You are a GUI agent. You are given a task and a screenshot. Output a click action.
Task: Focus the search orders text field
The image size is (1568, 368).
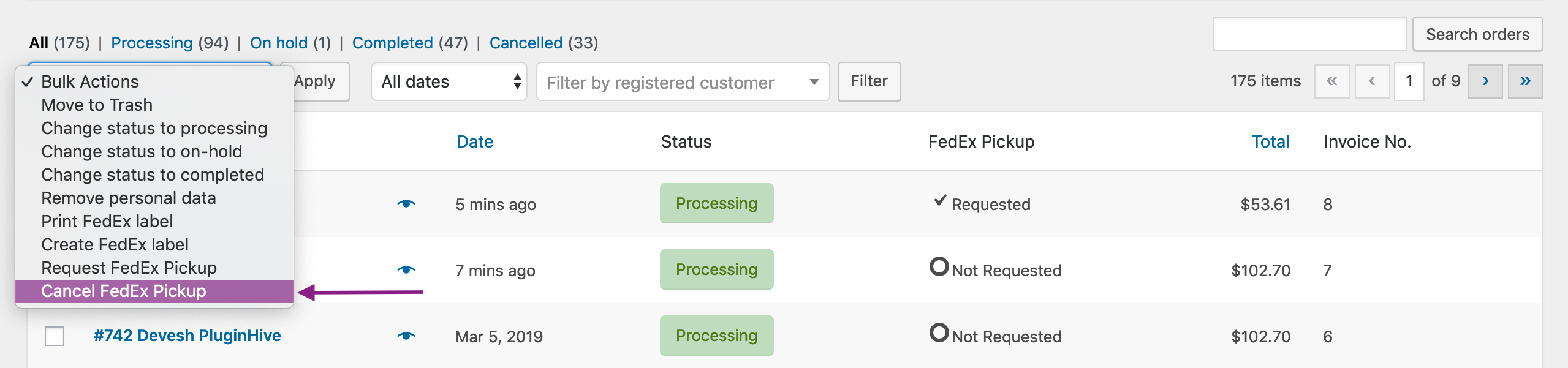1309,34
